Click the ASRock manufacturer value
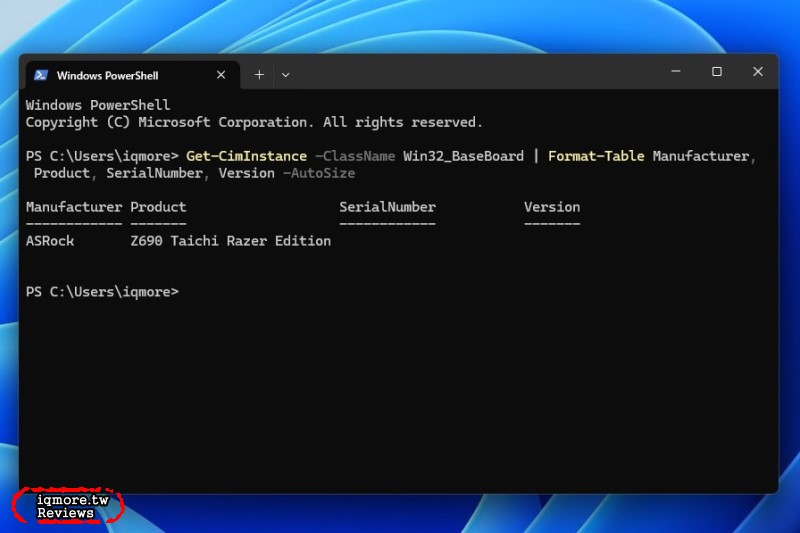 50,241
